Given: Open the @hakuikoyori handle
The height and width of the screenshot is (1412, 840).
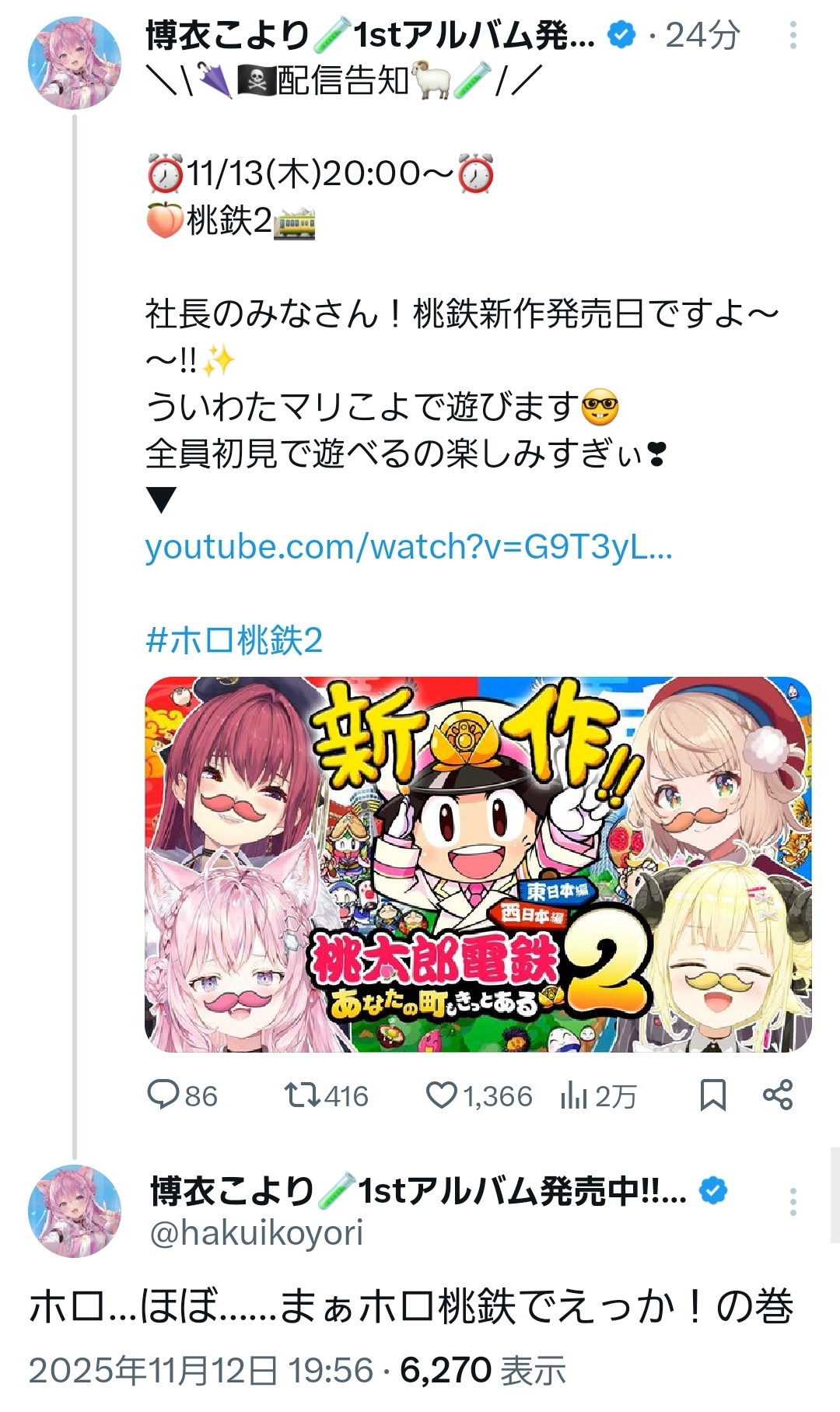Looking at the screenshot, I should tap(257, 1233).
